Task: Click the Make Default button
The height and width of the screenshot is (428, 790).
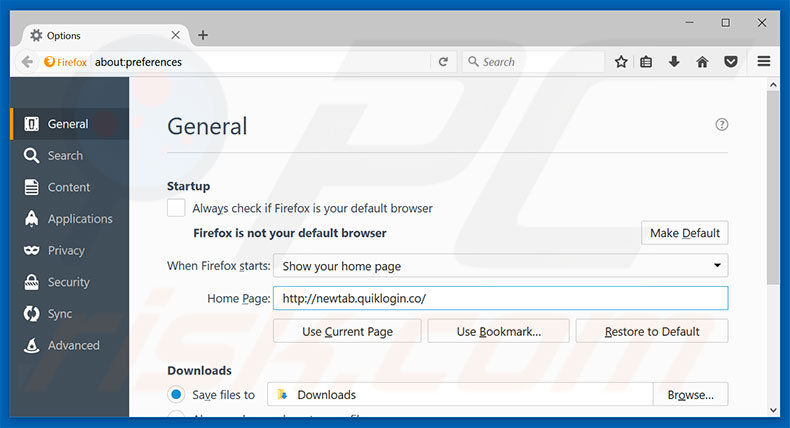Action: pyautogui.click(x=684, y=233)
